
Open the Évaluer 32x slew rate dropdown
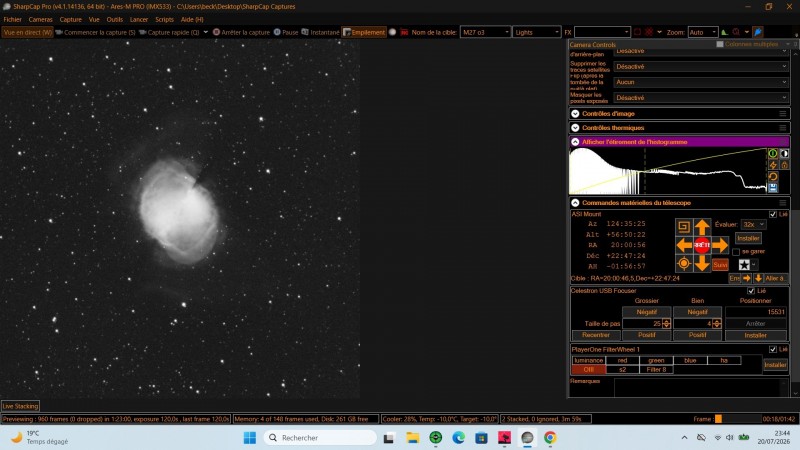pos(753,224)
